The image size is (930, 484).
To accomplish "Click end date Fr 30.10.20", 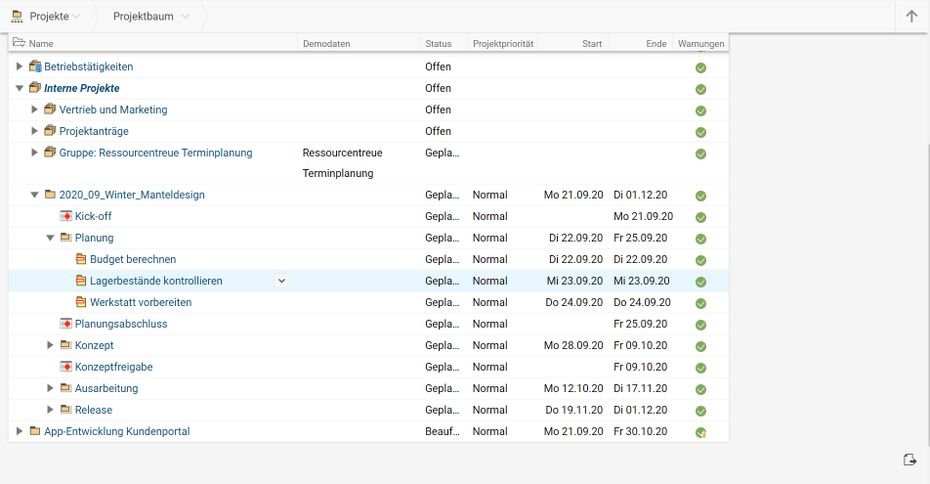I will (640, 431).
